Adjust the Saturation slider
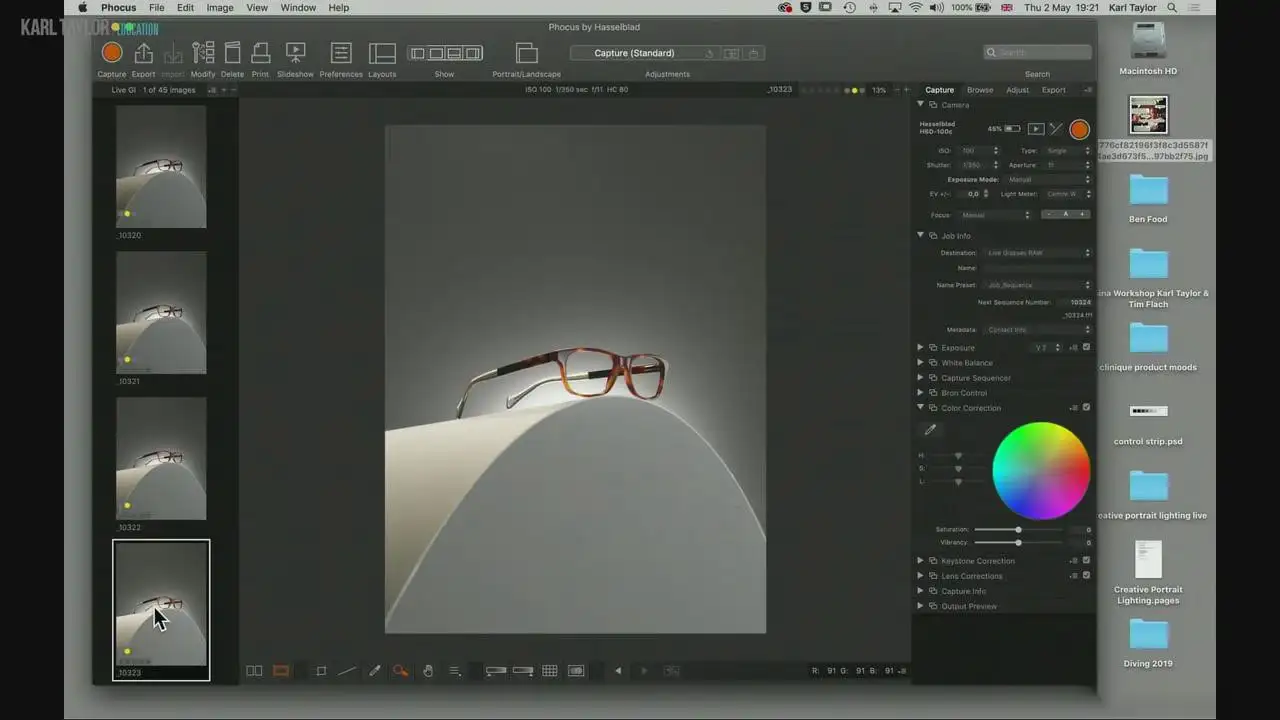The image size is (1280, 720). [1020, 529]
